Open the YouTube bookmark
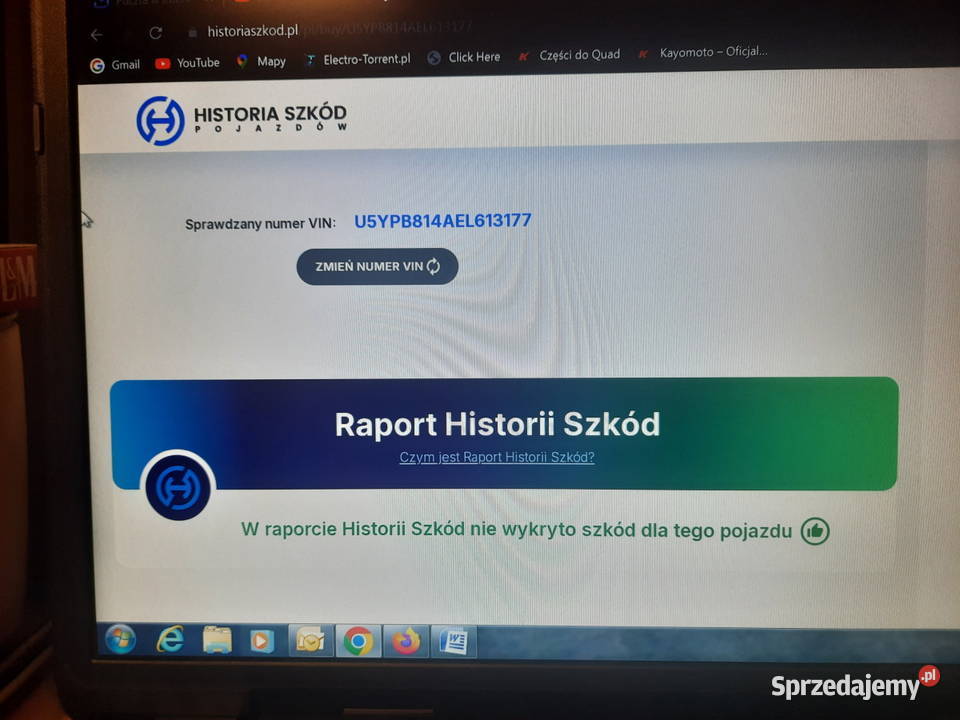This screenshot has height=720, width=960. click(187, 62)
